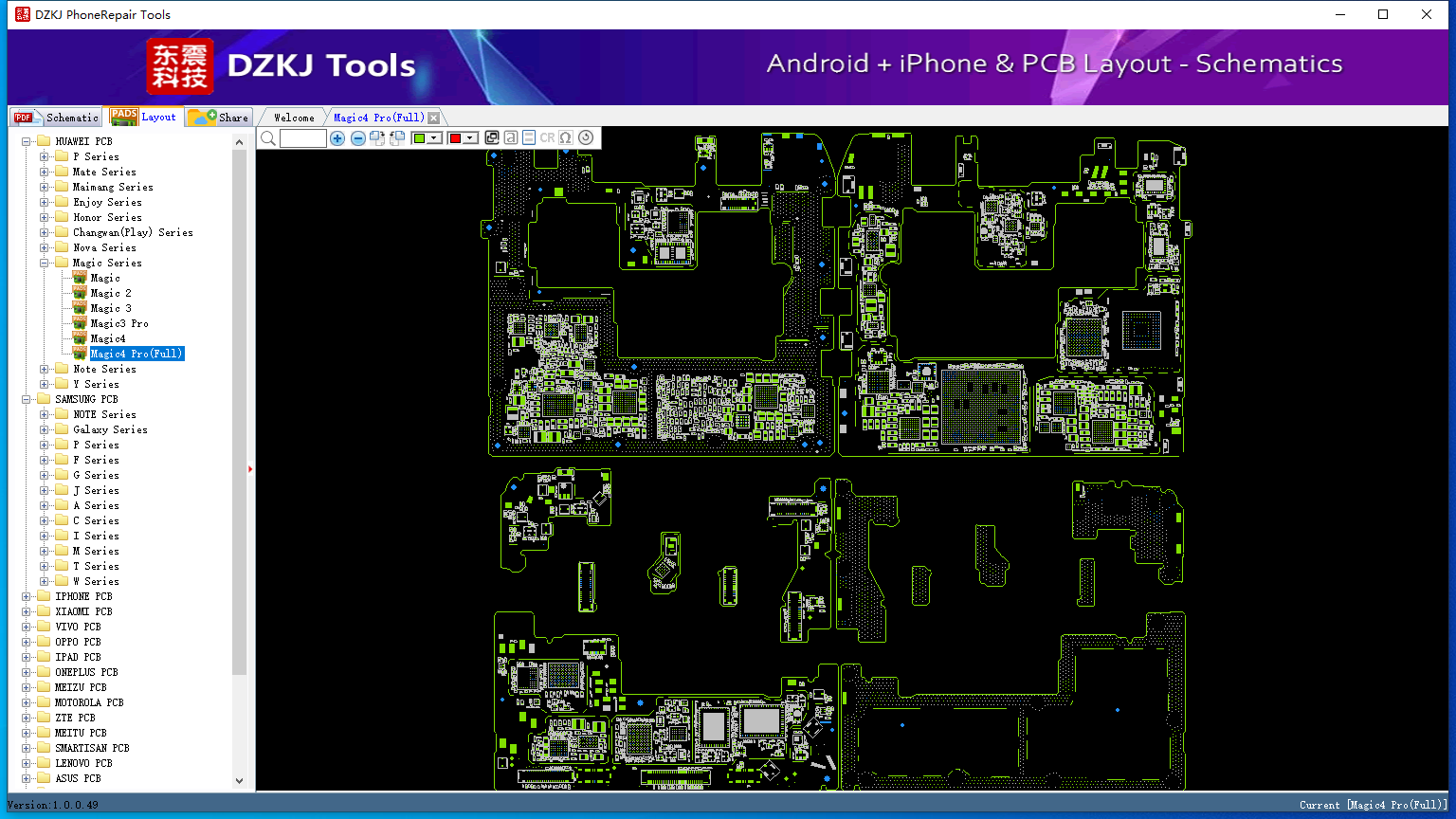Click the red sidebar collapse arrow
Screen dimensions: 1456x819
coord(250,468)
